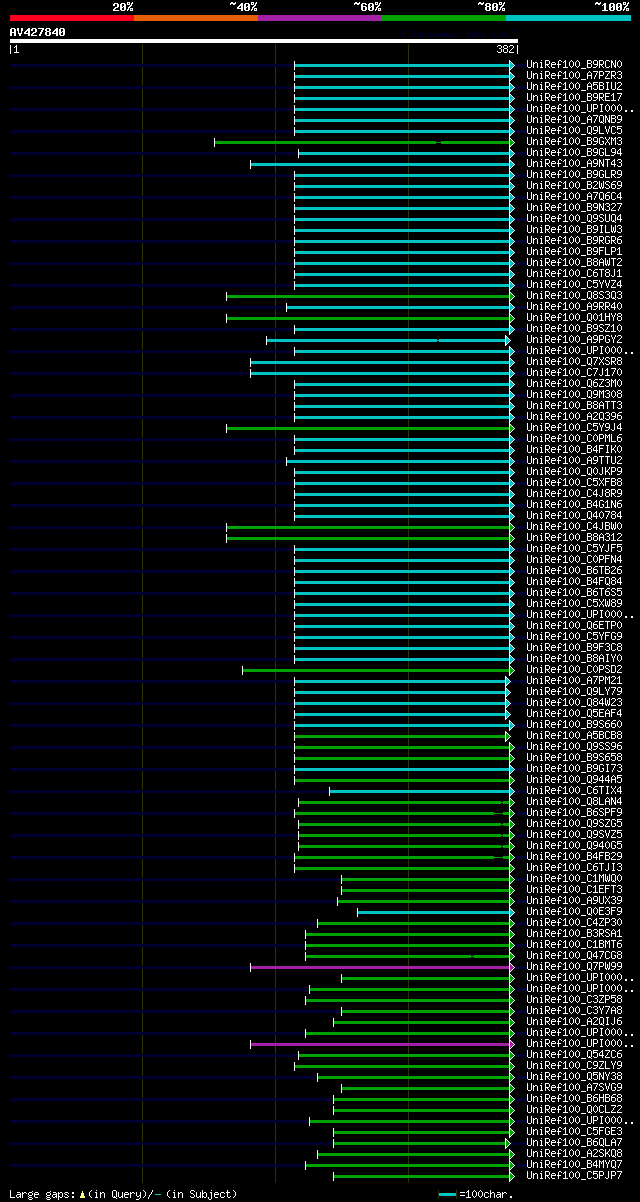
Task: Select hit label UniRef100_B9N327
Action: [575, 208]
